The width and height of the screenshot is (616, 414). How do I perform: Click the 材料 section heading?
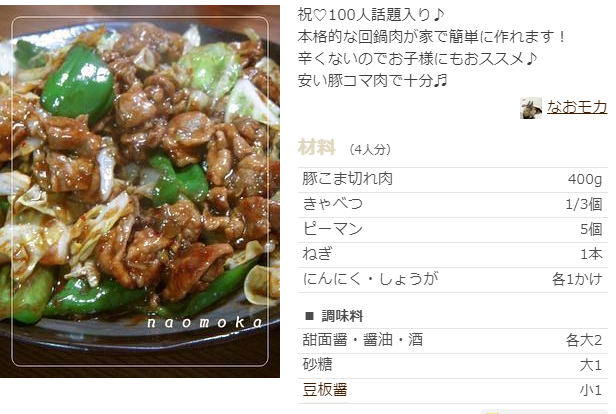coord(317,147)
